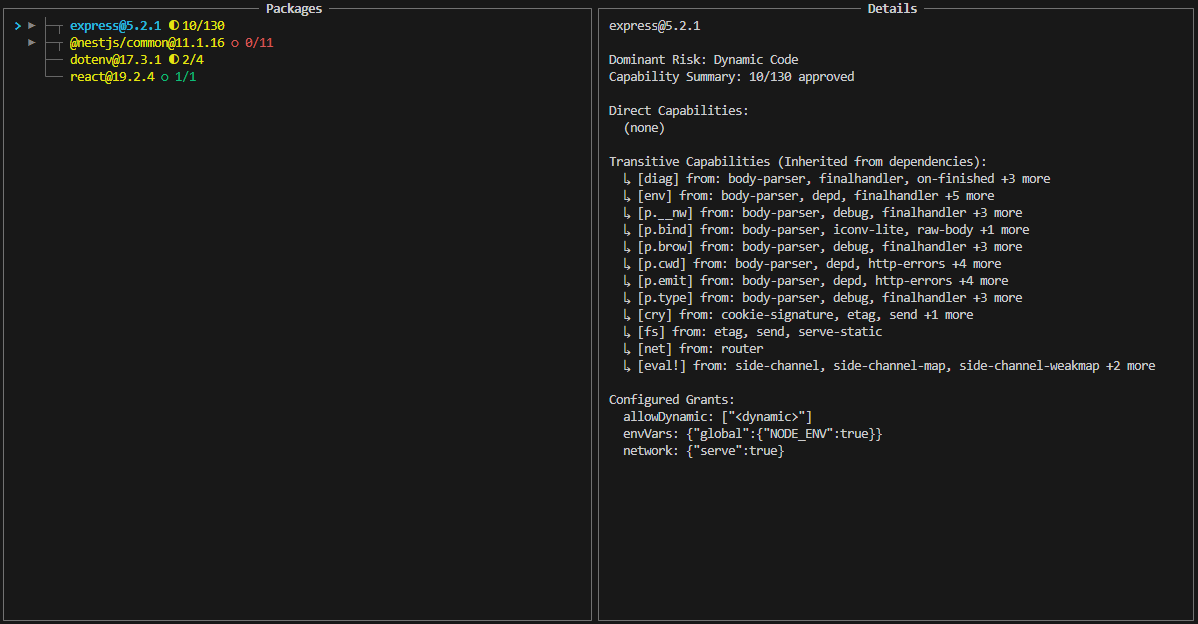
Task: Click the network serve grant line
Action: pyautogui.click(x=704, y=451)
